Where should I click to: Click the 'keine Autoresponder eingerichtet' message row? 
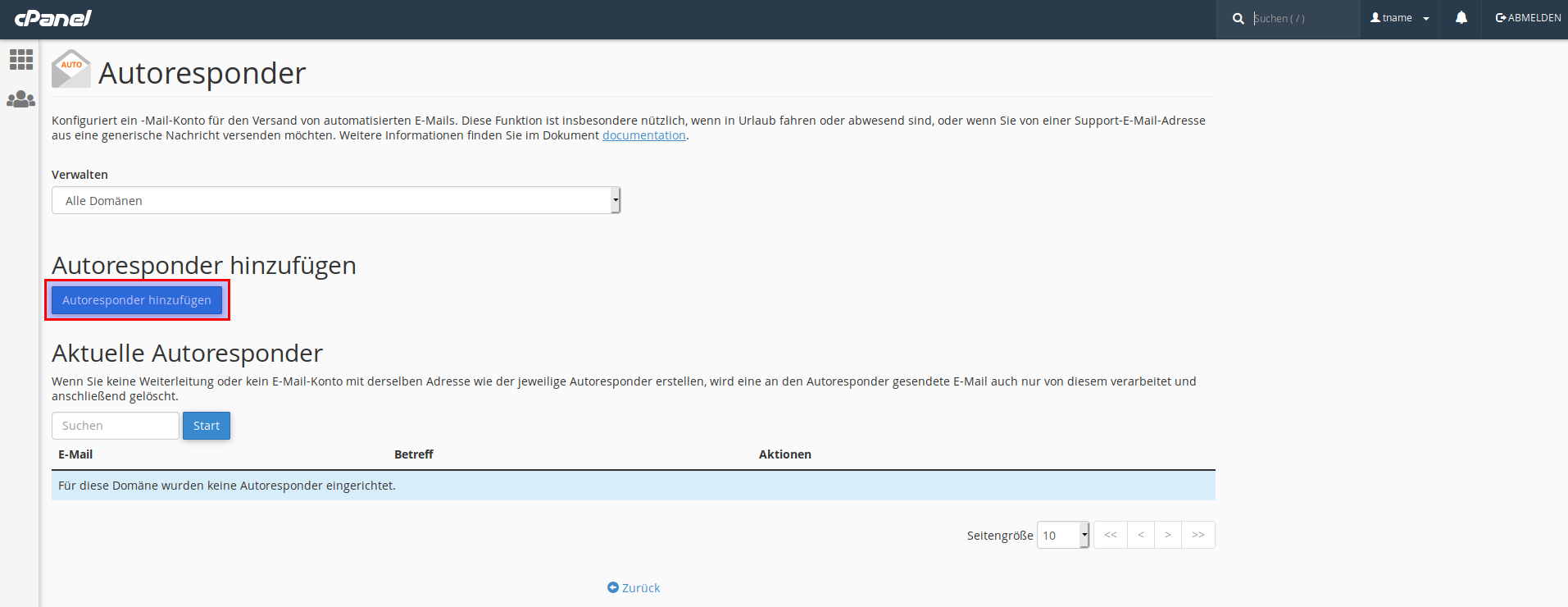tap(634, 486)
